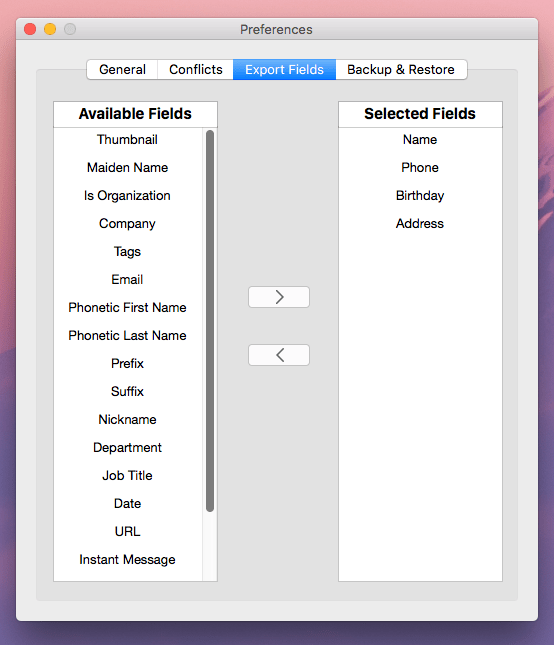Minimize Preferences with the yellow button

pos(50,29)
